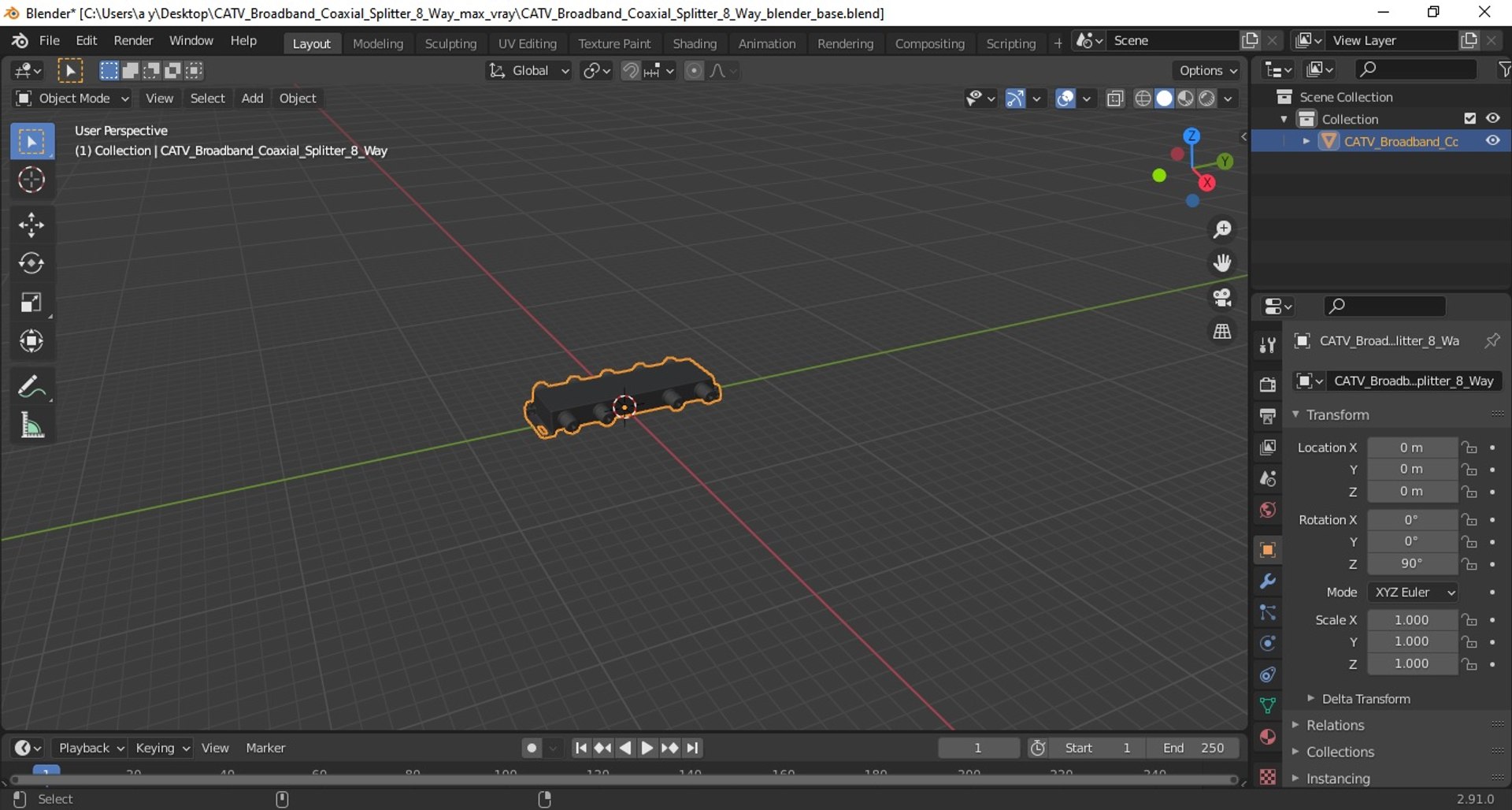Click the pan view hand icon
This screenshot has width=1512, height=810.
[1222, 263]
